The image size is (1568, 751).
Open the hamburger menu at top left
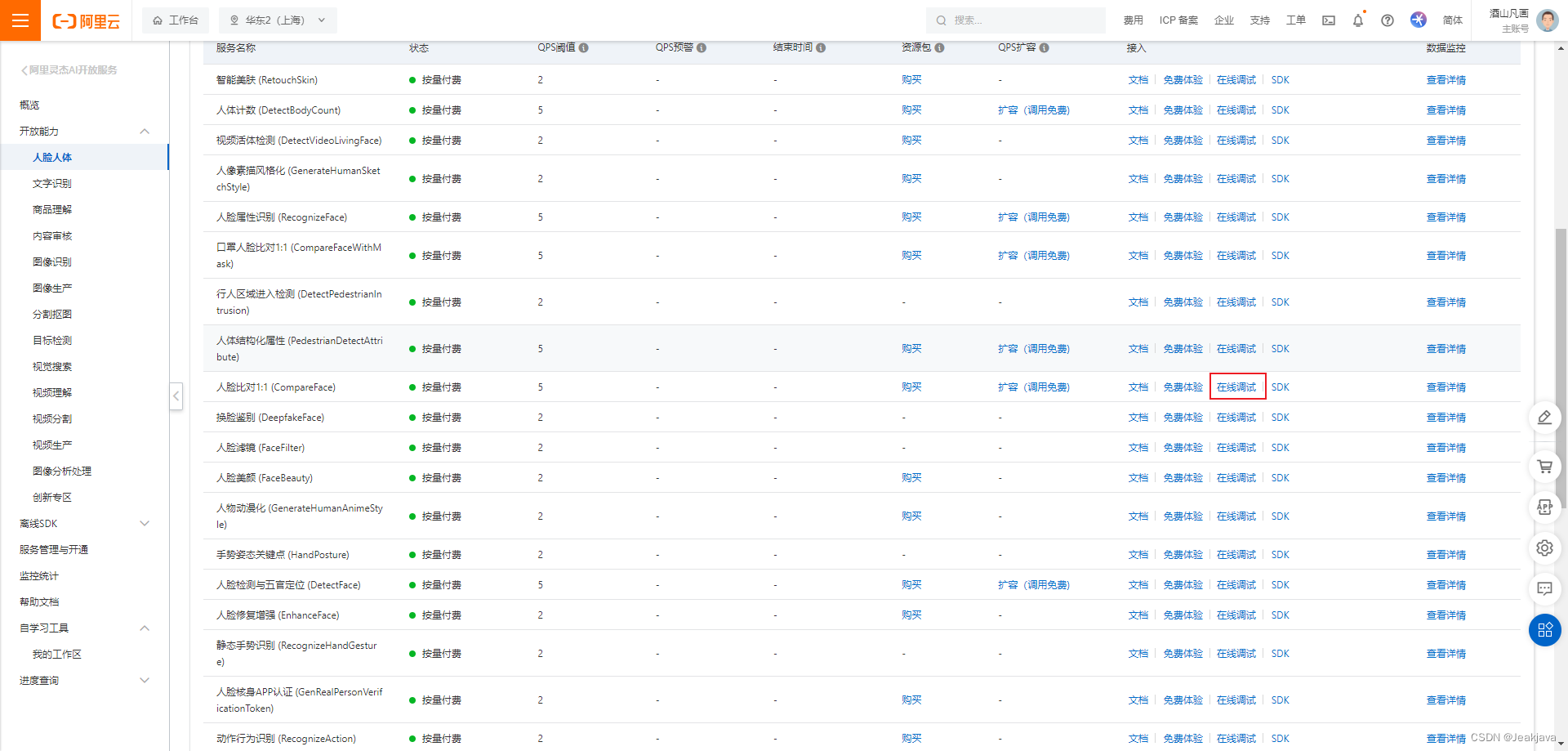[20, 20]
